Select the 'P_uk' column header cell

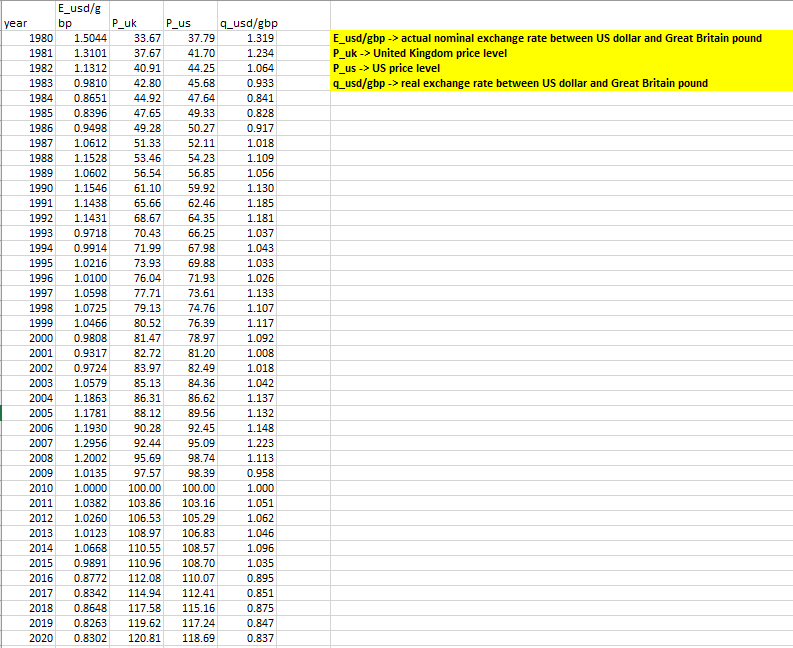pyautogui.click(x=137, y=16)
